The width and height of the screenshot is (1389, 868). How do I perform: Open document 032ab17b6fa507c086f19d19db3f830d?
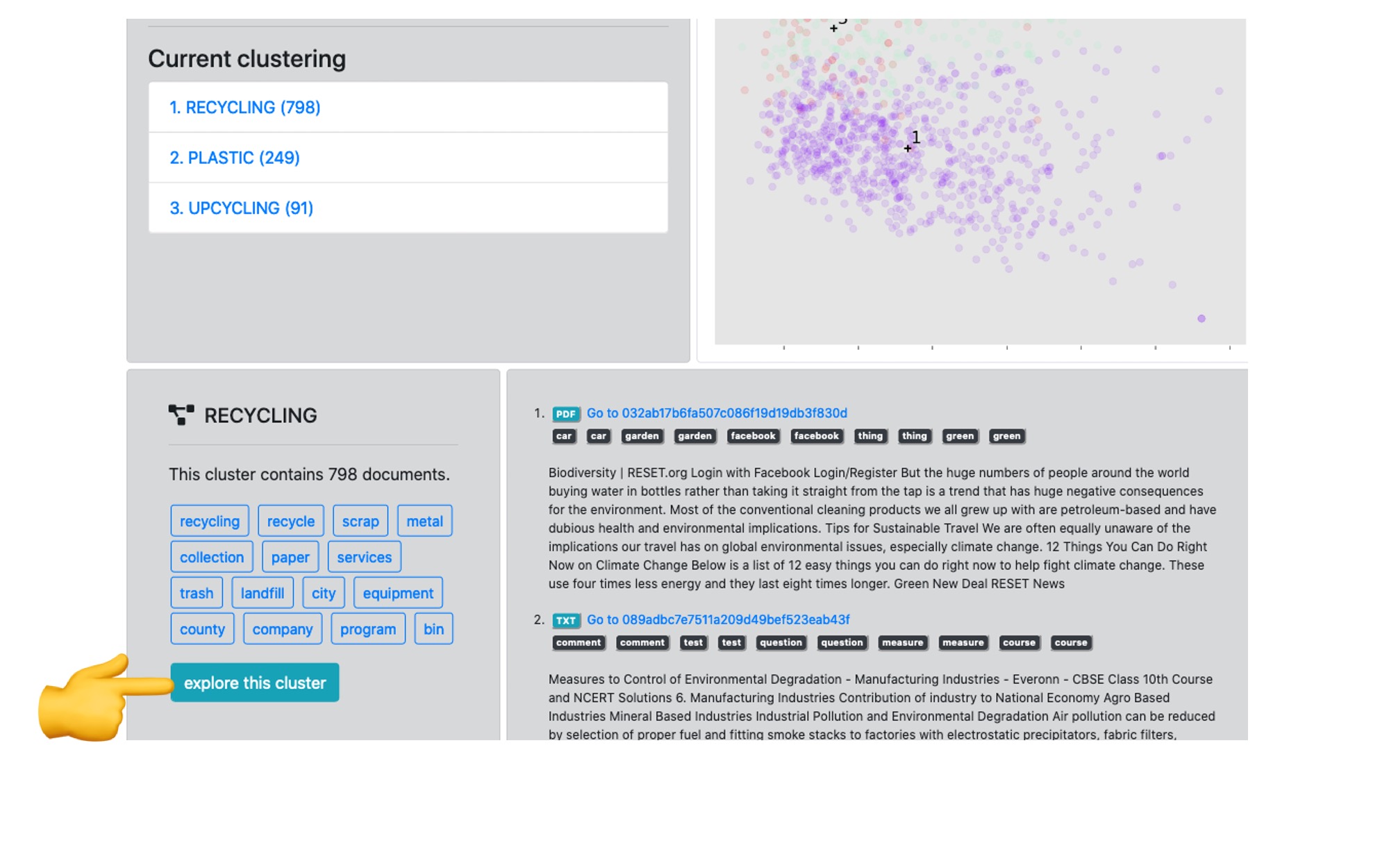[717, 413]
